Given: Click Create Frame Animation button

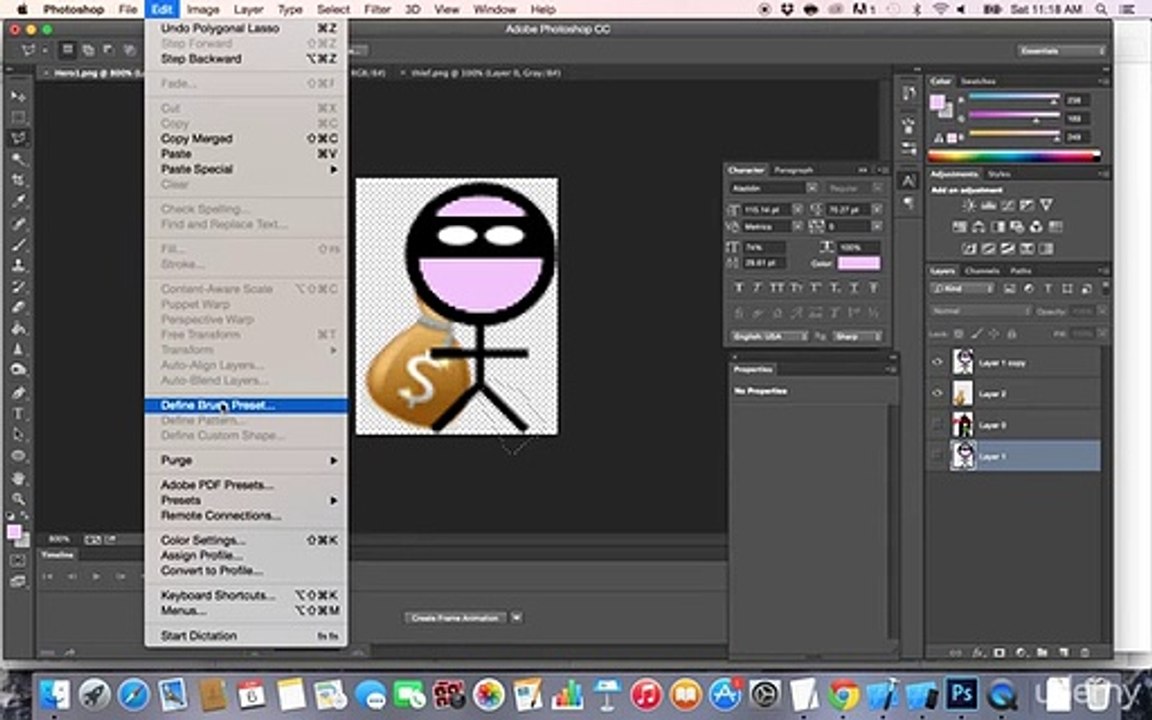Looking at the screenshot, I should tap(455, 618).
